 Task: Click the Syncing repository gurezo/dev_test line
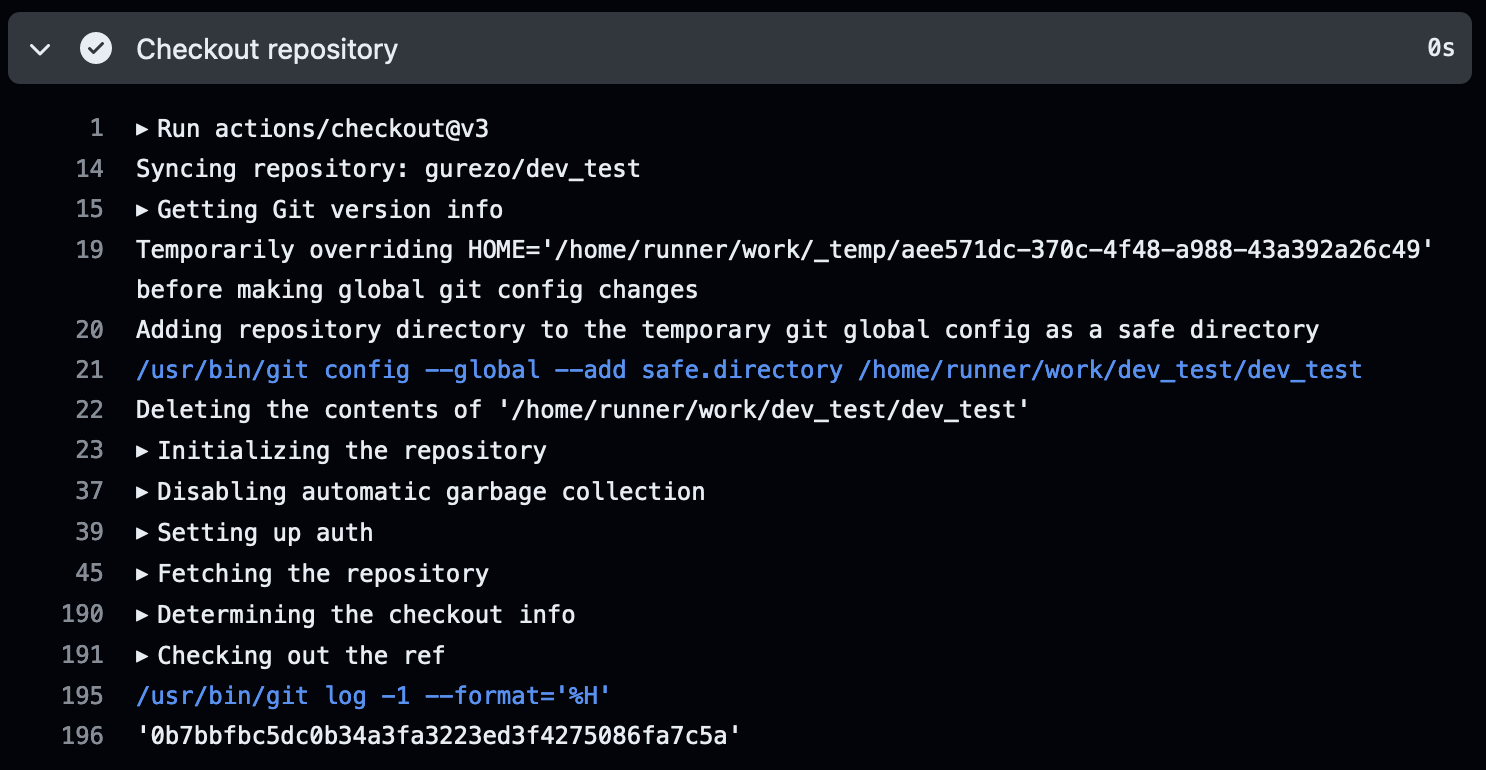click(388, 168)
